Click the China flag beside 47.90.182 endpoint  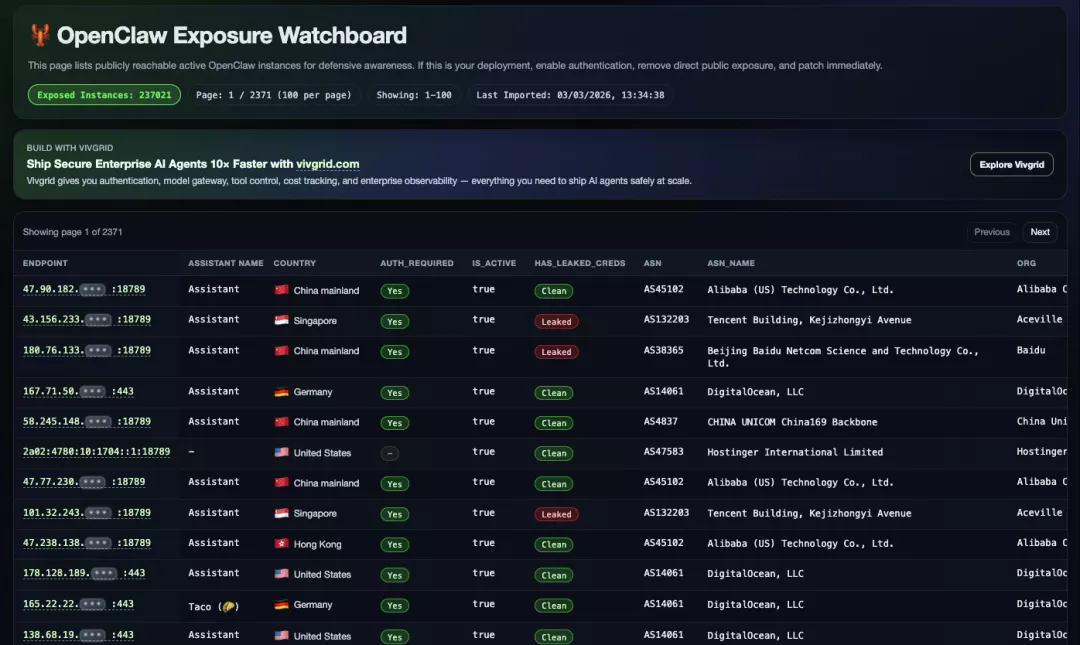click(x=281, y=291)
